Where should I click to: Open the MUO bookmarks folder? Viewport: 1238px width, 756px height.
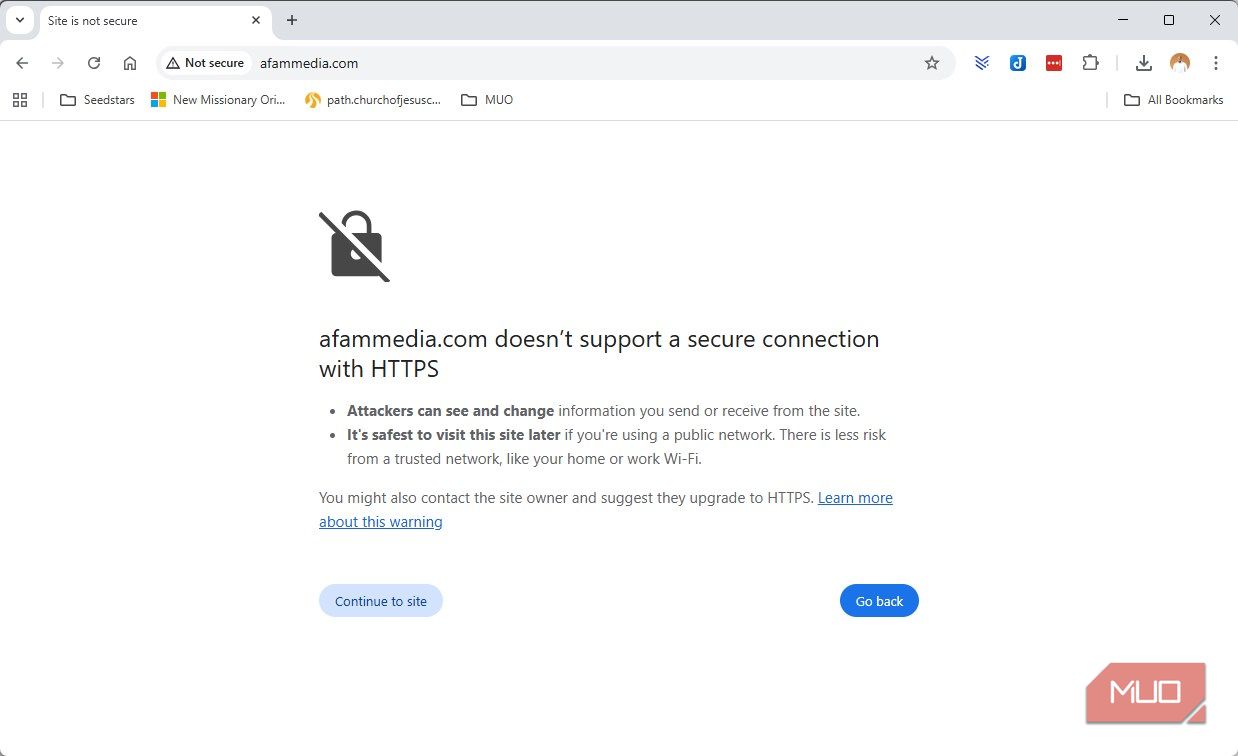[487, 100]
